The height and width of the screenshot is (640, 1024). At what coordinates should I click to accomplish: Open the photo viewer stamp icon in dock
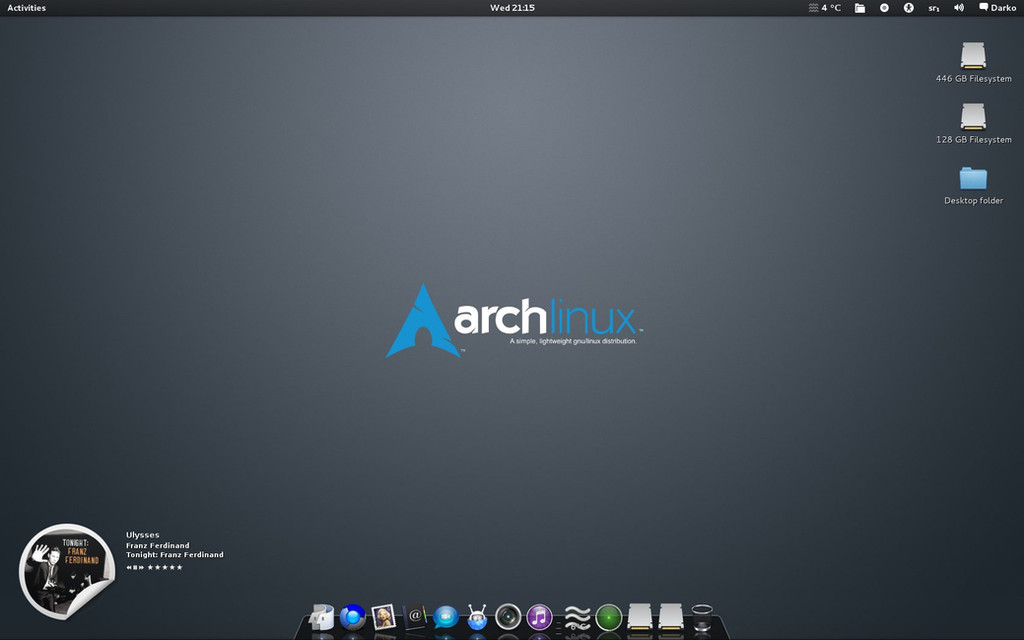pyautogui.click(x=383, y=617)
